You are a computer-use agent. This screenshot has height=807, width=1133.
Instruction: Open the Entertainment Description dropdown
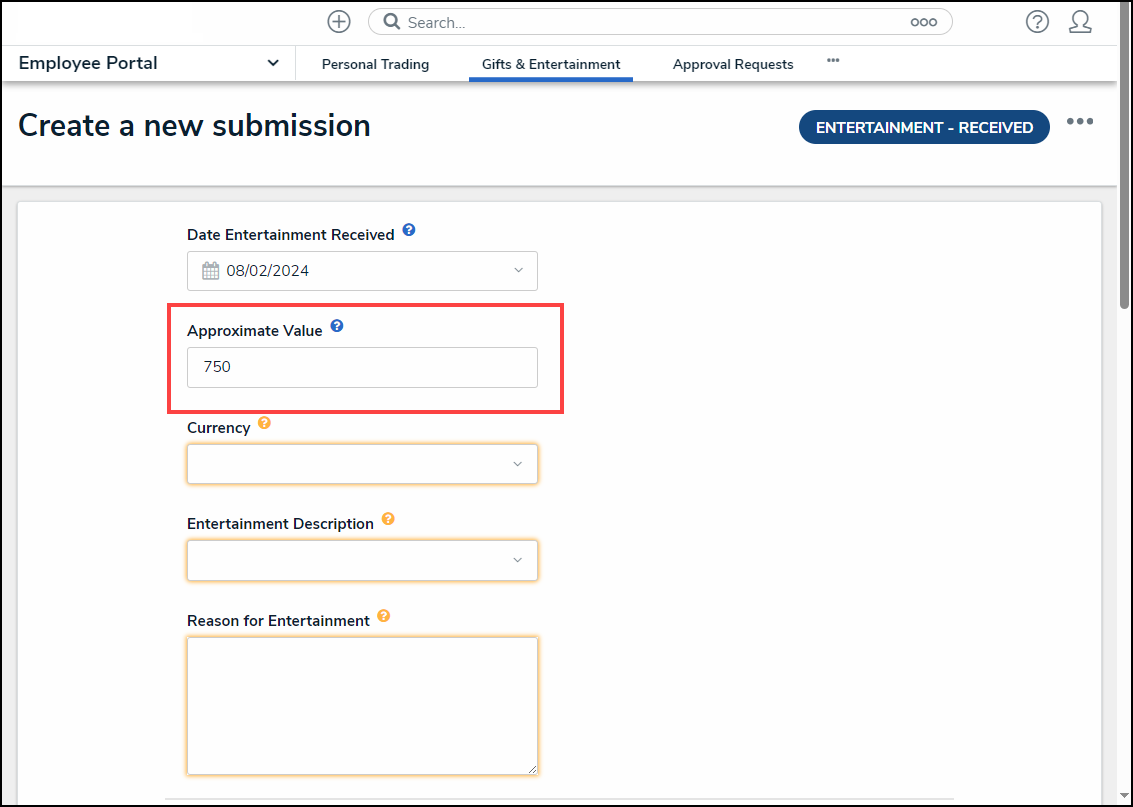[x=362, y=560]
